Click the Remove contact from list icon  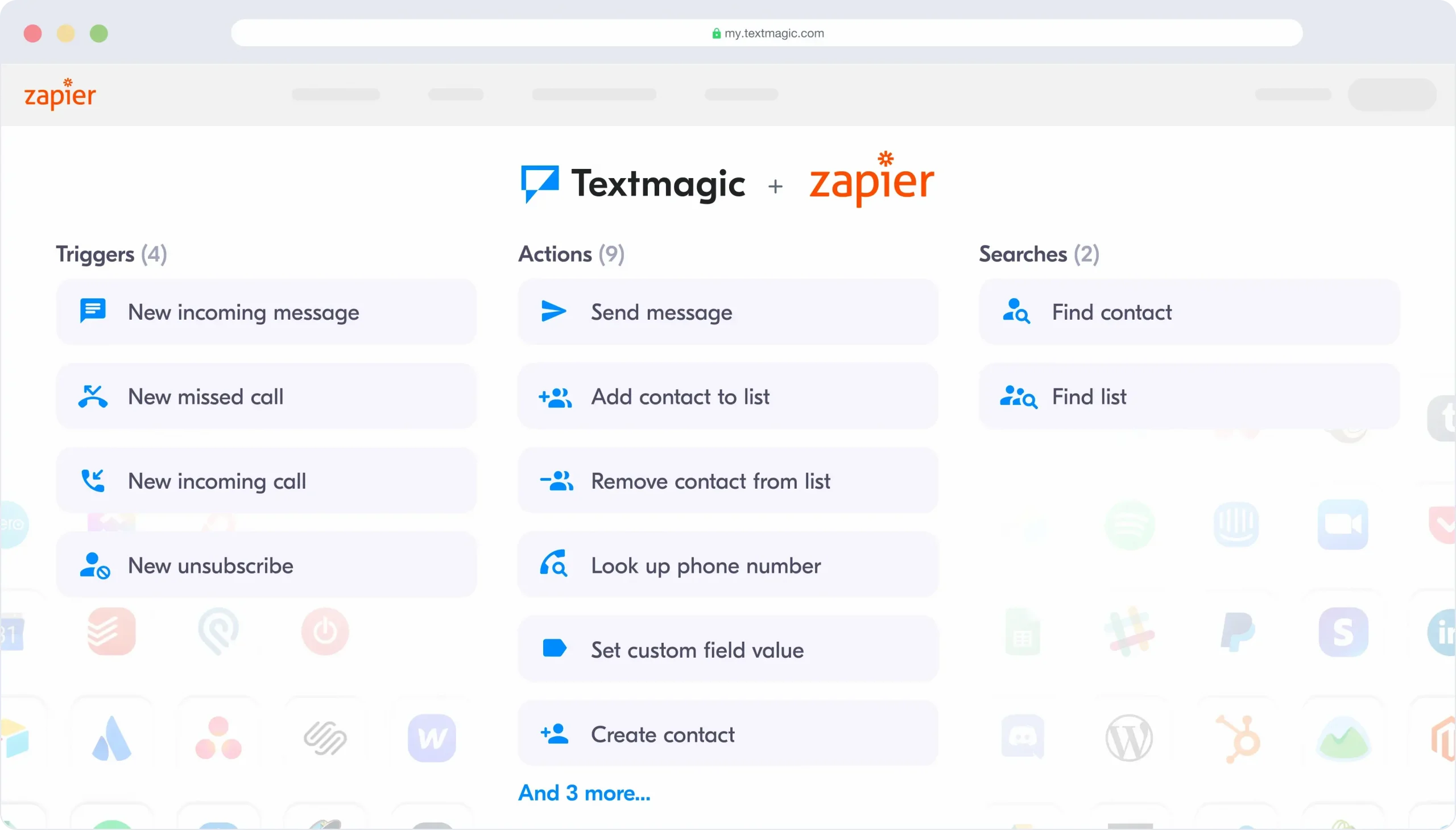pos(556,481)
